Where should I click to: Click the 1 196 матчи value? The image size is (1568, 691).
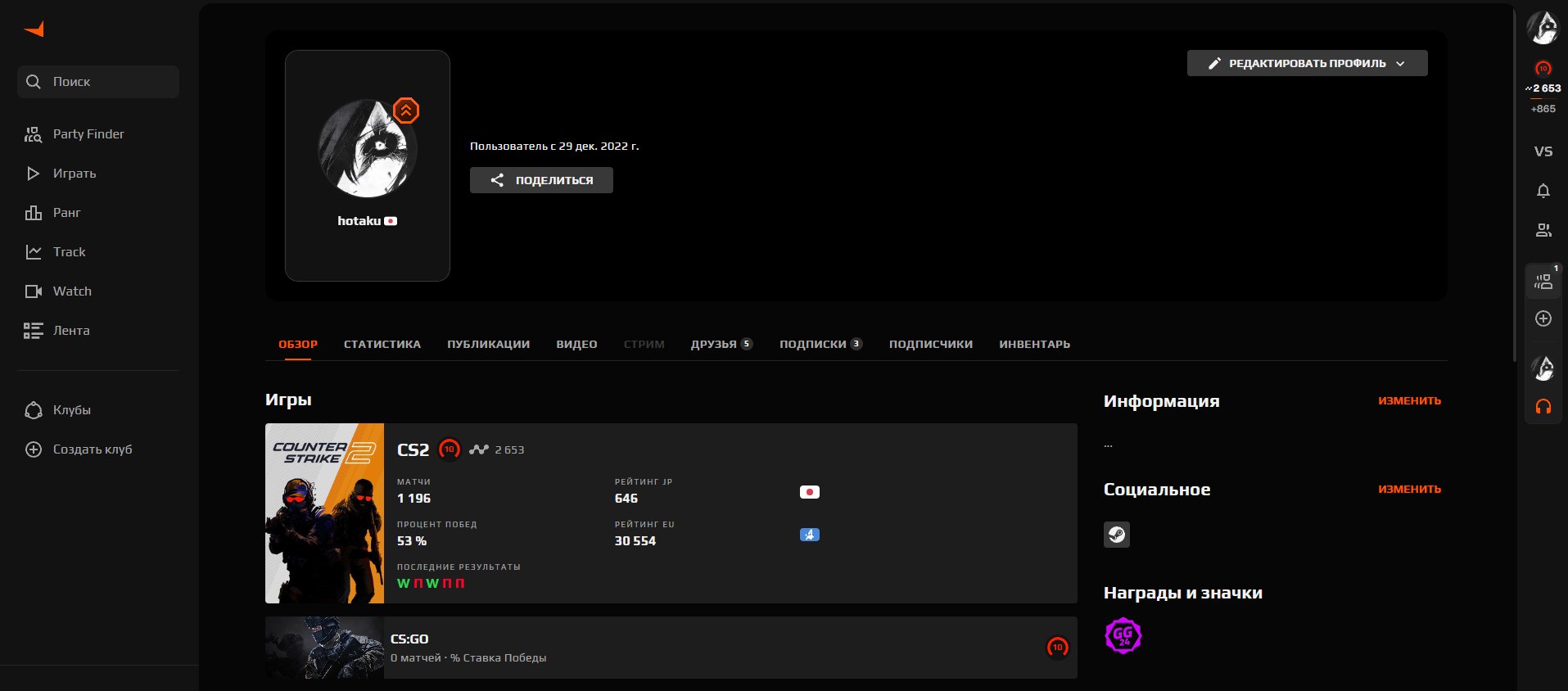coord(413,499)
